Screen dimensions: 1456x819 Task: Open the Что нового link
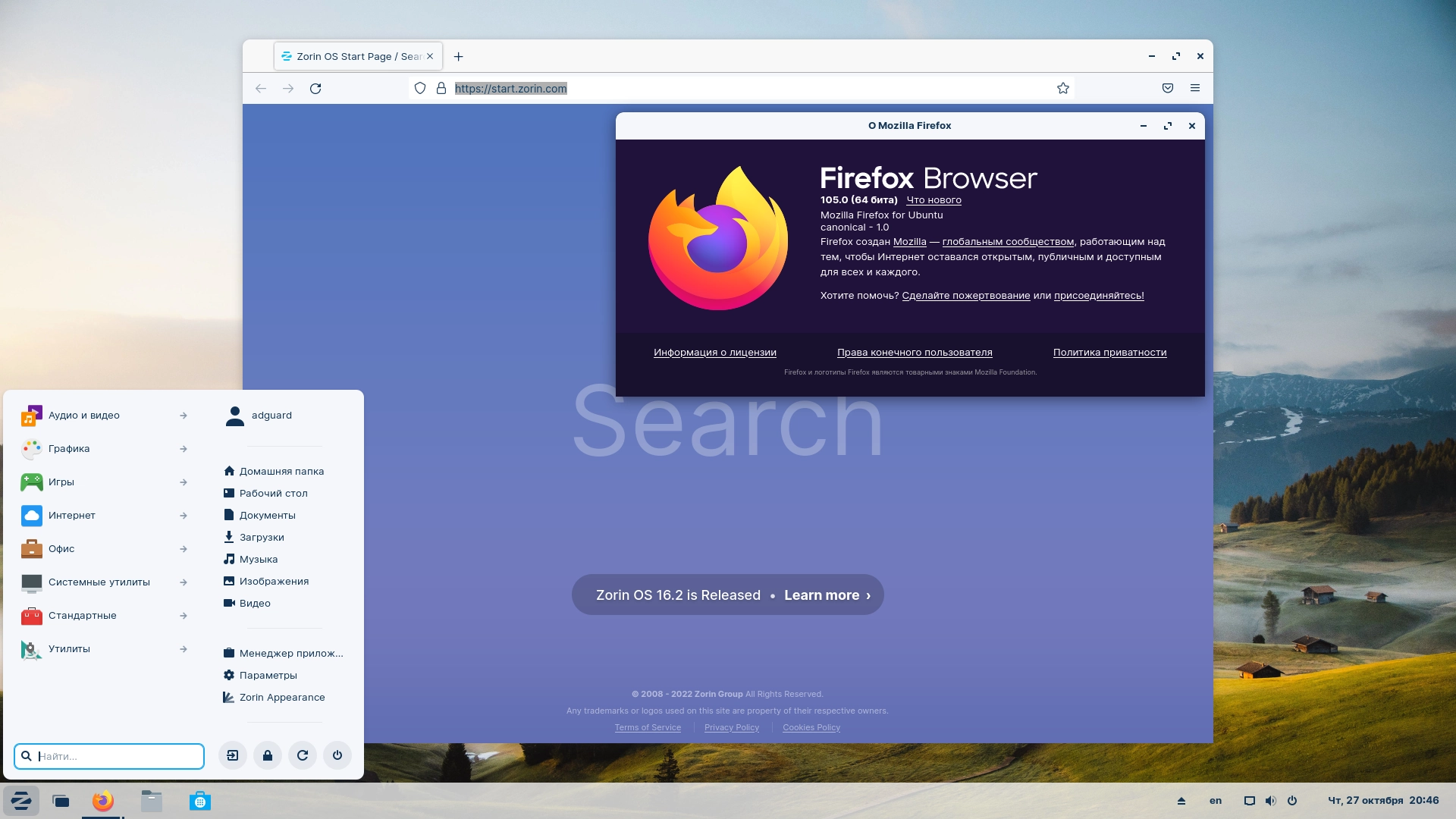934,200
